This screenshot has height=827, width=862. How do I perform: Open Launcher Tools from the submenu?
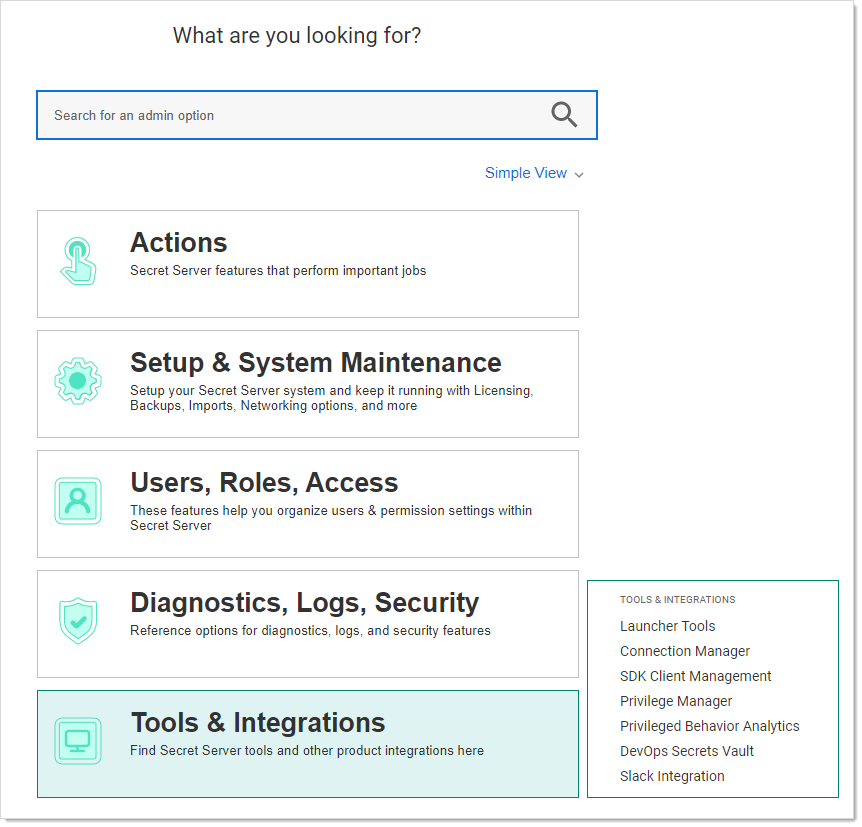point(667,626)
